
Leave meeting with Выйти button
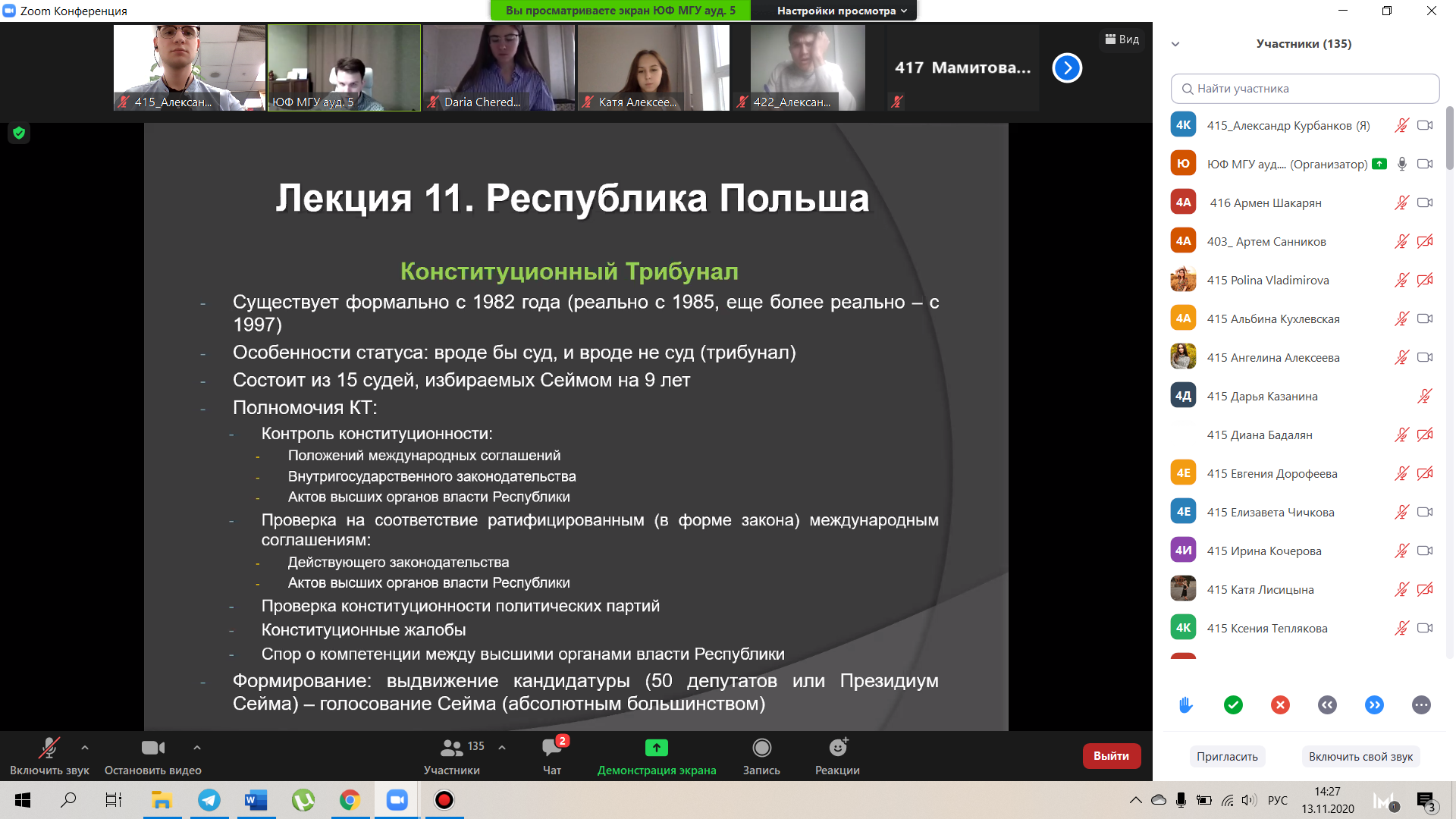point(1111,756)
